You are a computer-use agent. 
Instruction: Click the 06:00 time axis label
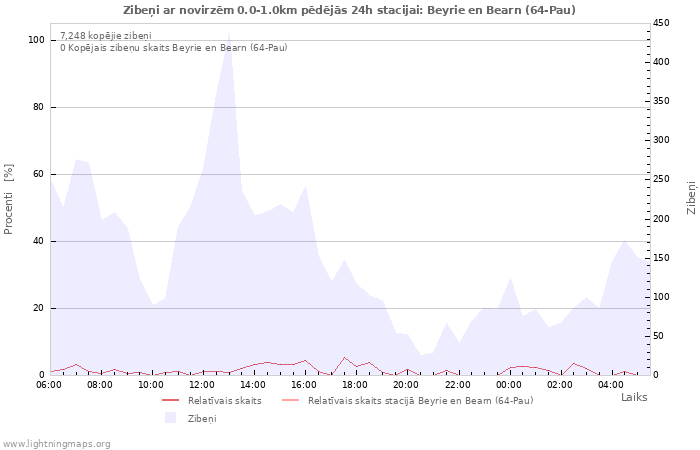click(x=49, y=385)
